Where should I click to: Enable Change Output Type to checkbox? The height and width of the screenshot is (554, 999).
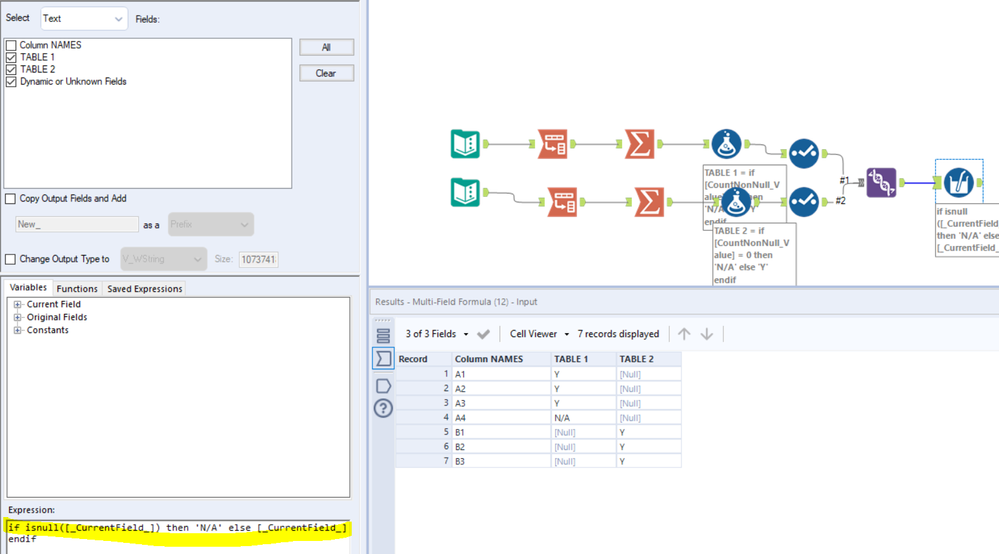pos(10,259)
